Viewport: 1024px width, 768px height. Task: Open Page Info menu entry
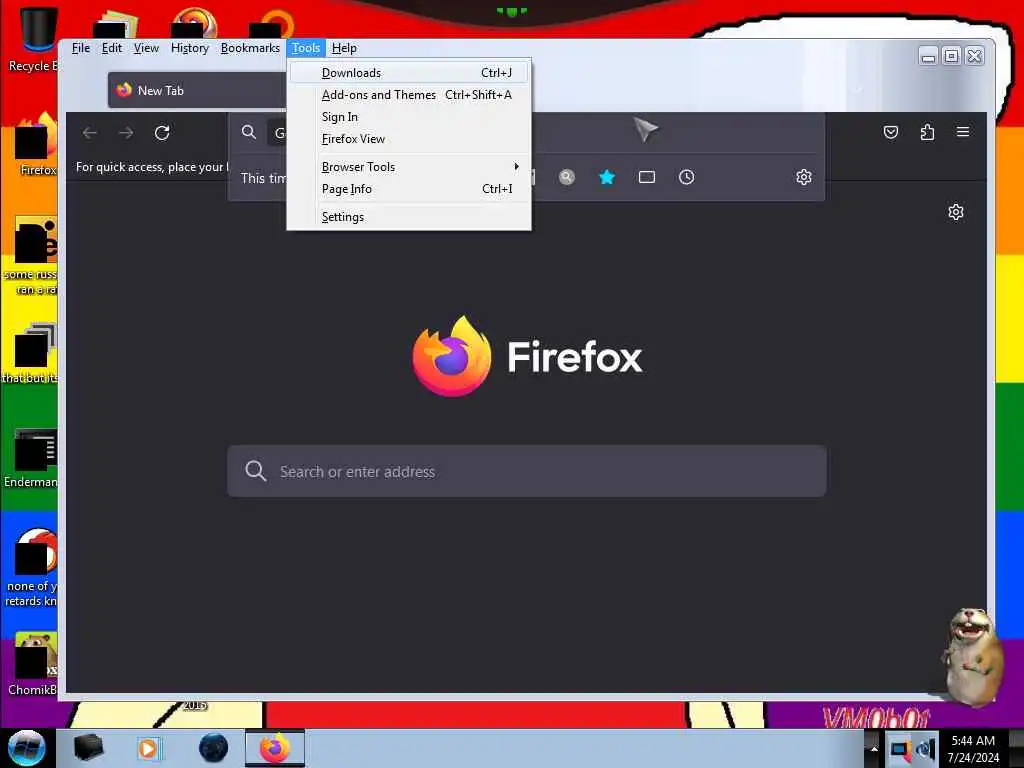tap(409, 189)
